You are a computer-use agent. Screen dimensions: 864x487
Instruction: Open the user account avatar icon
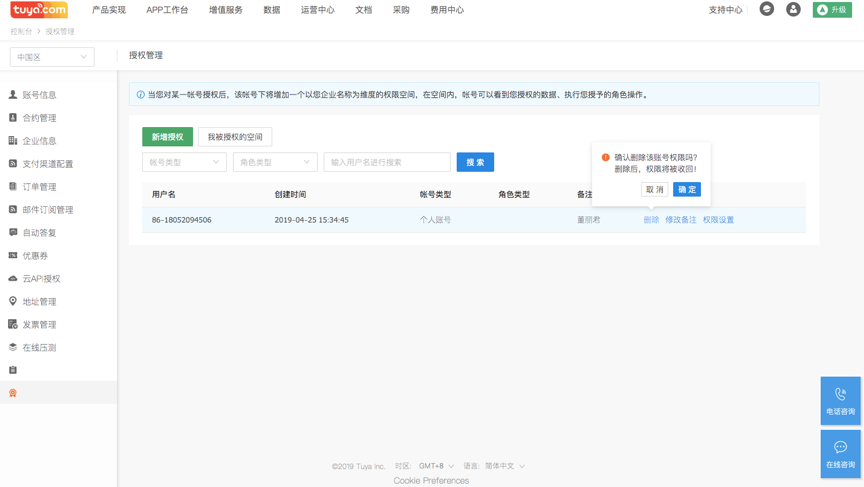(x=793, y=9)
